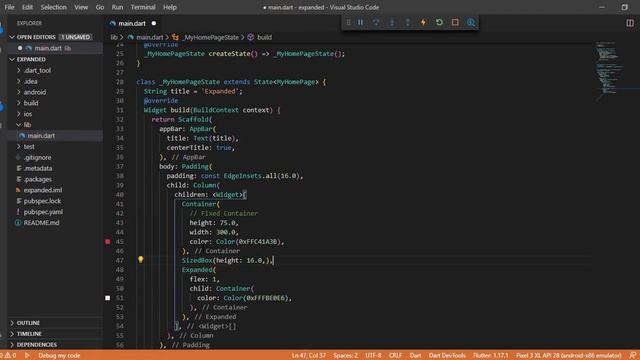Viewport: 640px width, 360px height.
Task: Open the Selection menu
Action: coord(53,7)
